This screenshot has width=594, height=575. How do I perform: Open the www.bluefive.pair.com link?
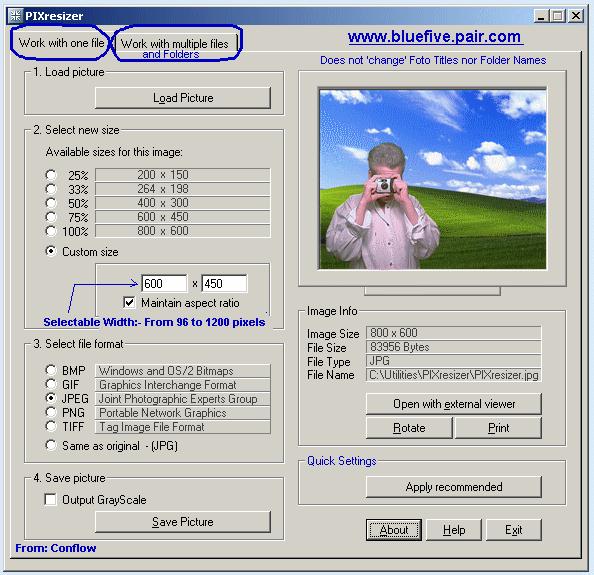pos(435,37)
